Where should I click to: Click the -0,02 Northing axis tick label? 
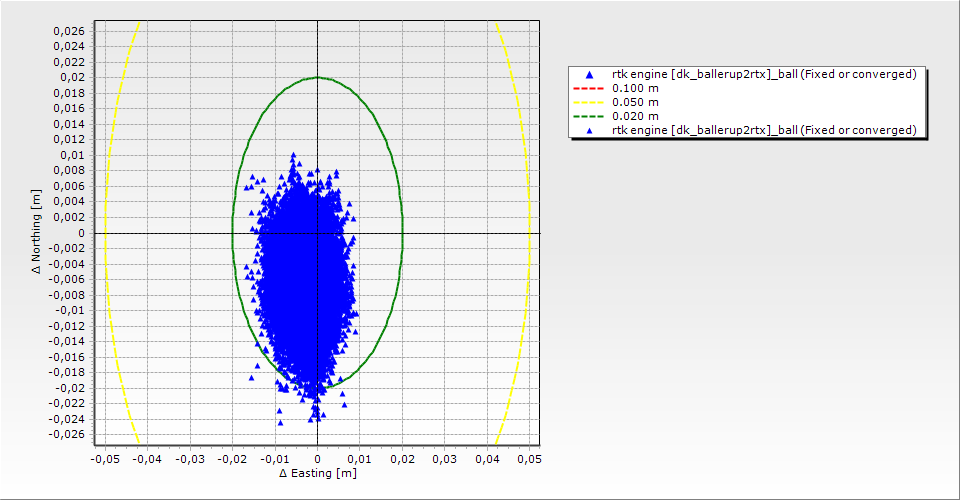click(x=70, y=388)
